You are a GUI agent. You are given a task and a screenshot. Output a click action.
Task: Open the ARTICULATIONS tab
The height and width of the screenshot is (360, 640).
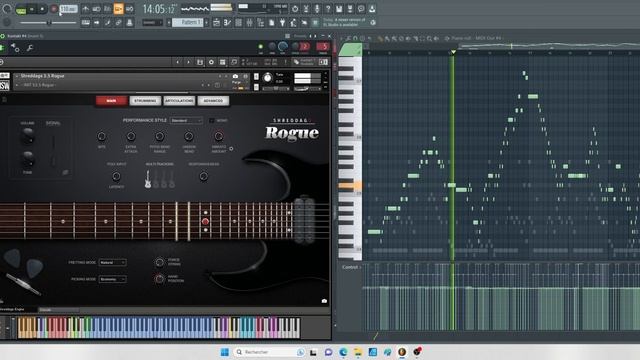coord(179,101)
